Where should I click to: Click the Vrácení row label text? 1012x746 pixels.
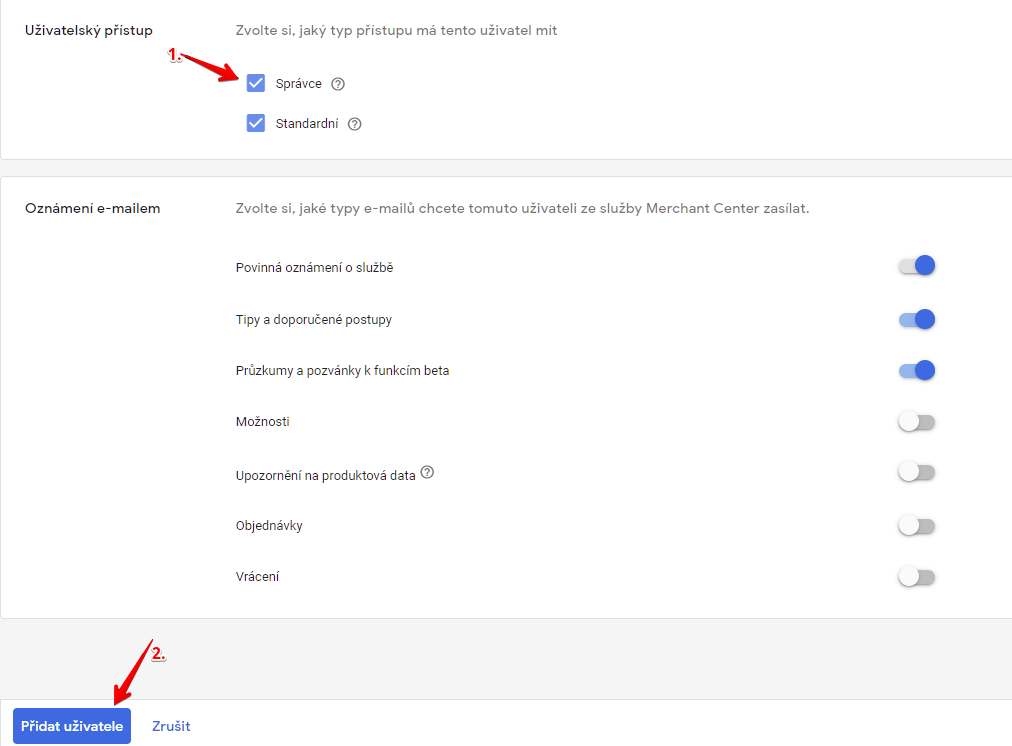[257, 577]
